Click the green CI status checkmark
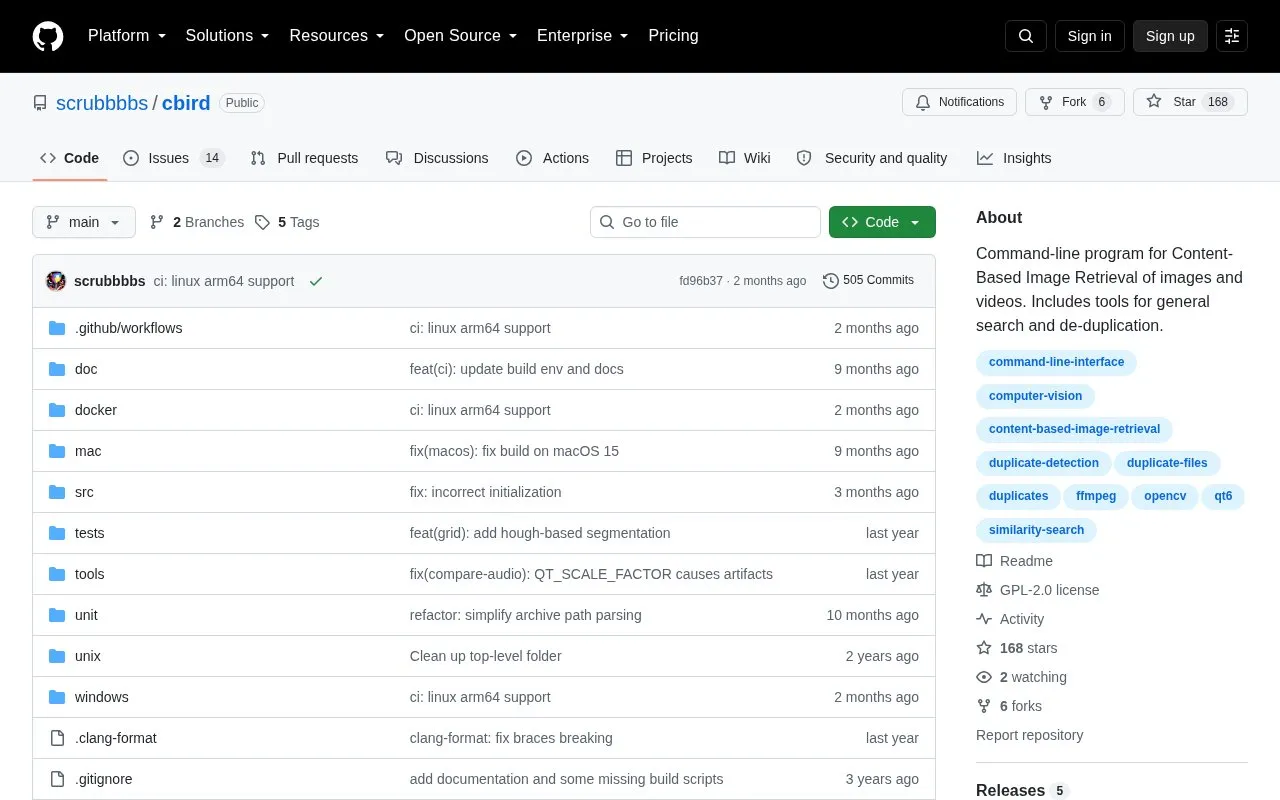The width and height of the screenshot is (1280, 800). [316, 281]
